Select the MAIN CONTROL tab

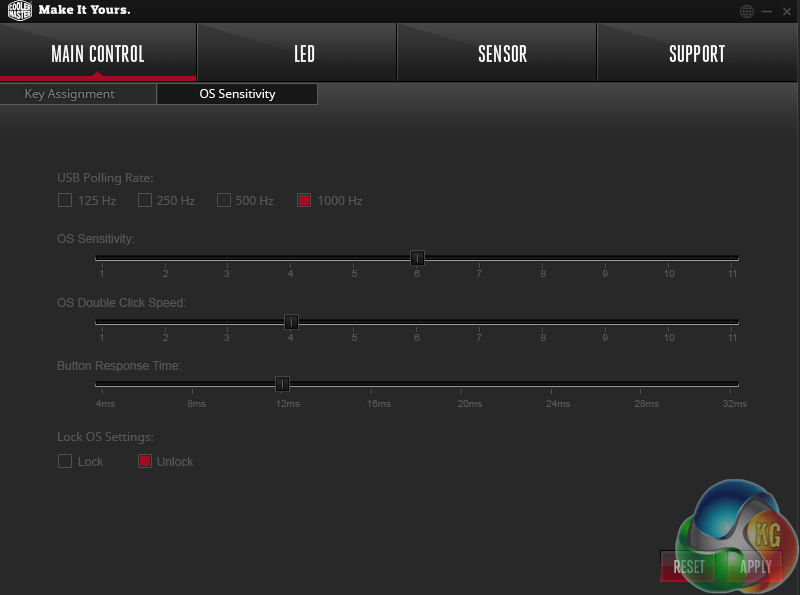(98, 53)
